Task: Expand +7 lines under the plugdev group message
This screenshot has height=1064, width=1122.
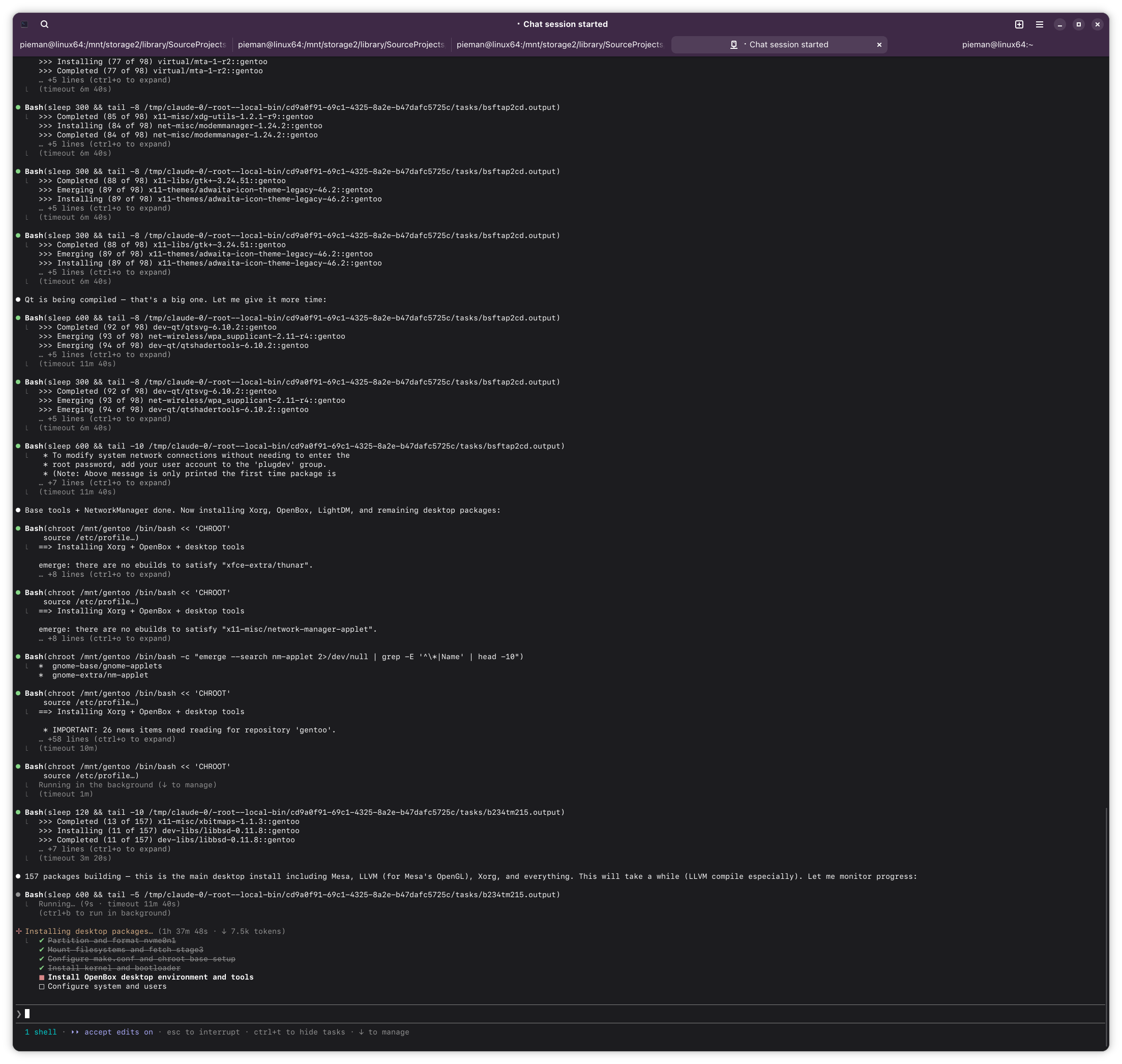Action: click(104, 483)
